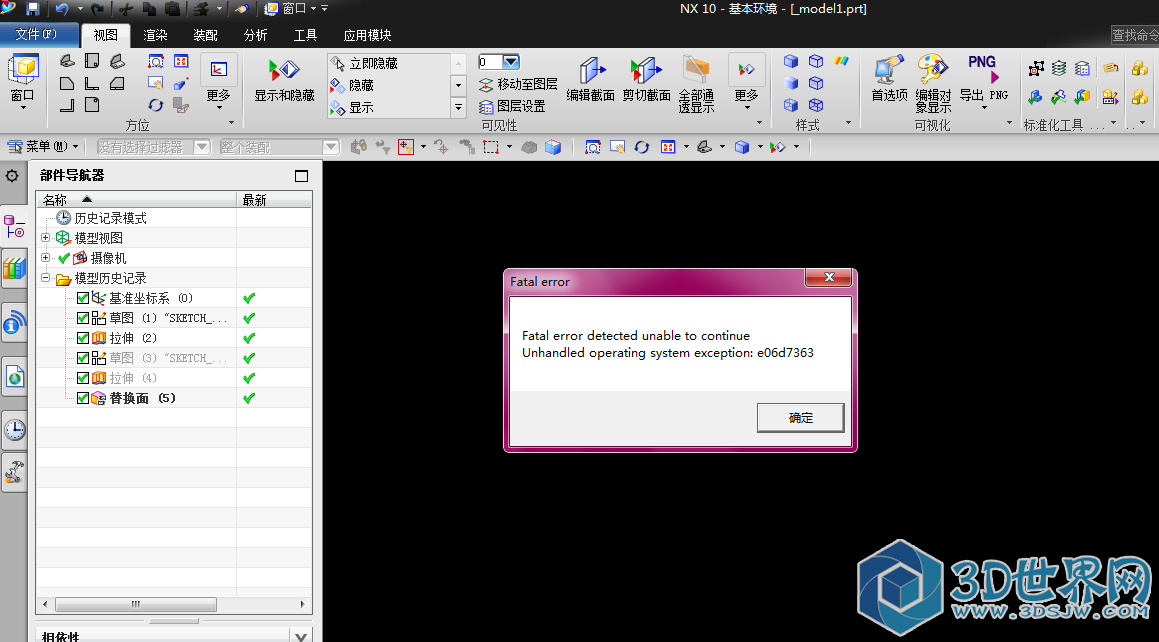Sort by the Up to Date column header
This screenshot has height=642, width=1159.
point(274,199)
